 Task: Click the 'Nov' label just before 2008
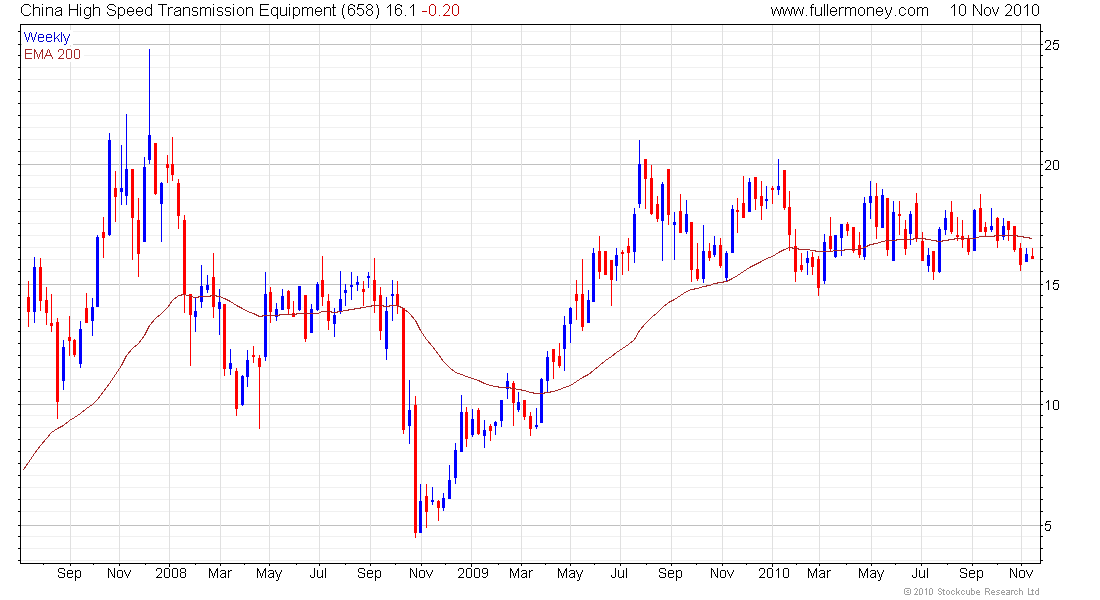[x=119, y=573]
